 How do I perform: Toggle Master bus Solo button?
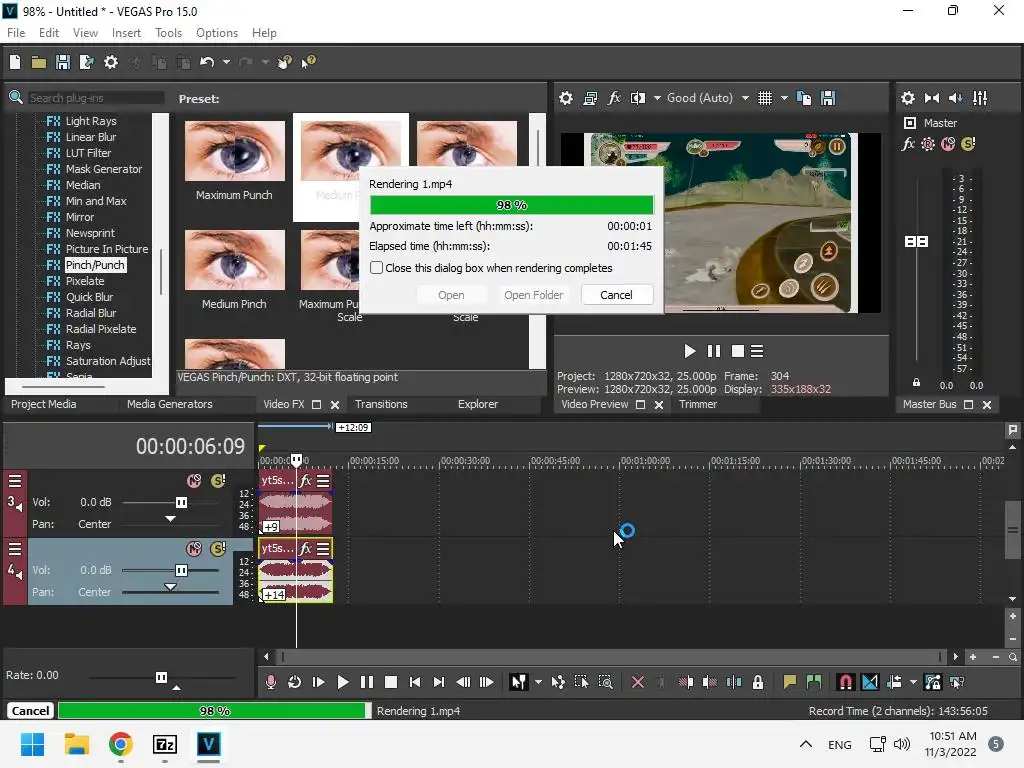968,144
